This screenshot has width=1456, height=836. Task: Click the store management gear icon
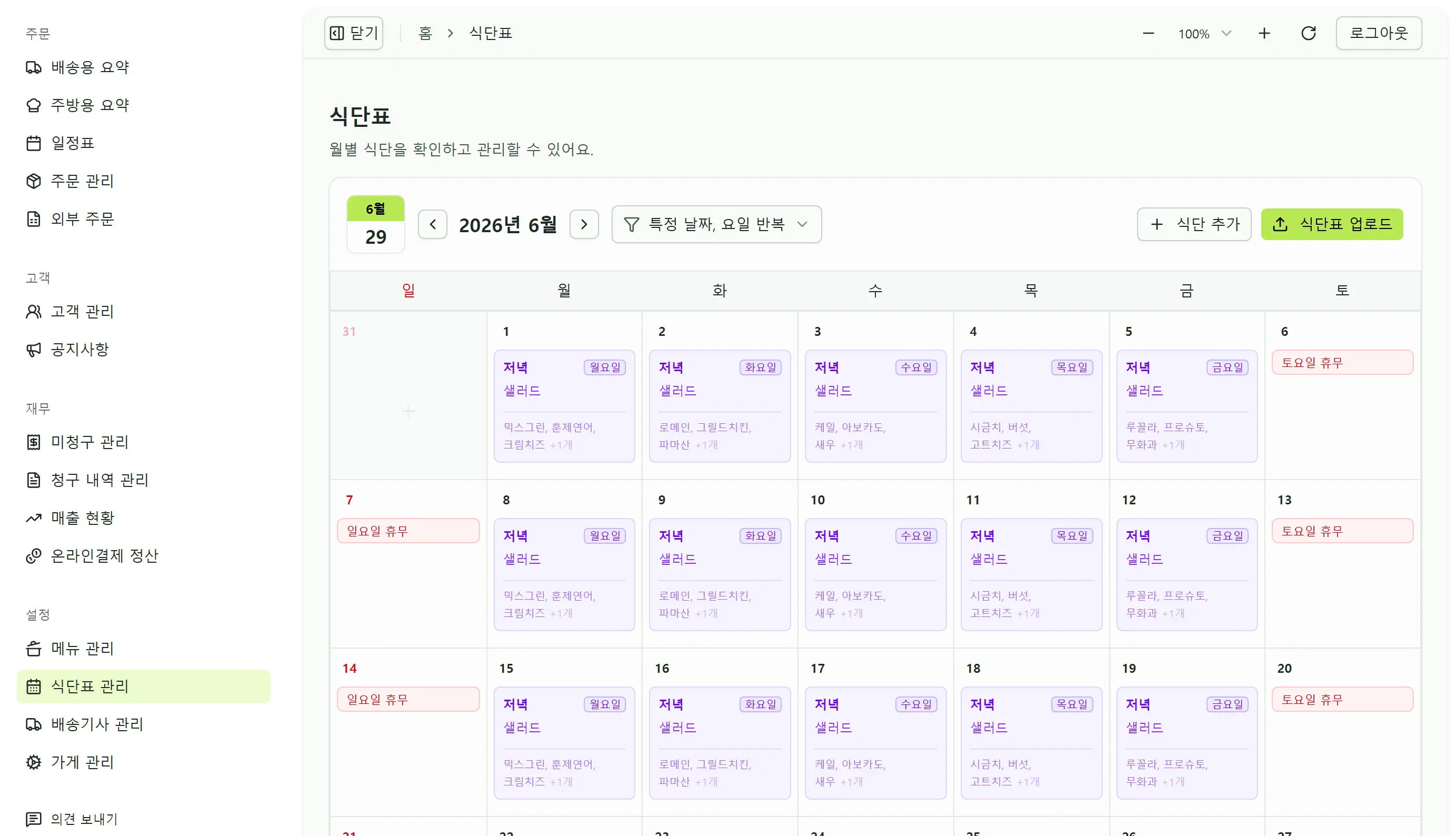tap(33, 762)
